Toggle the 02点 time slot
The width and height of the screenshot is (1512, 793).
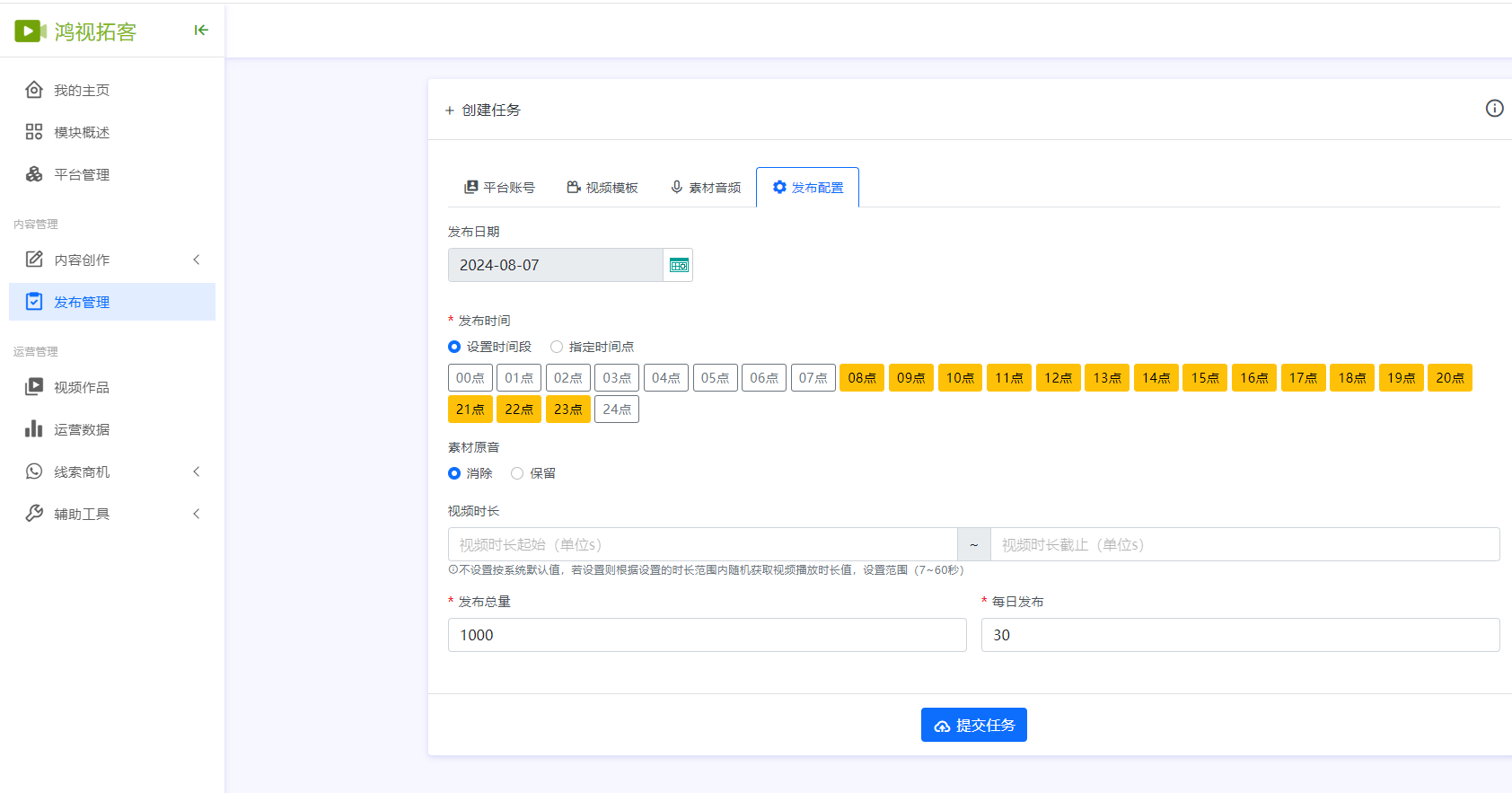(x=568, y=378)
